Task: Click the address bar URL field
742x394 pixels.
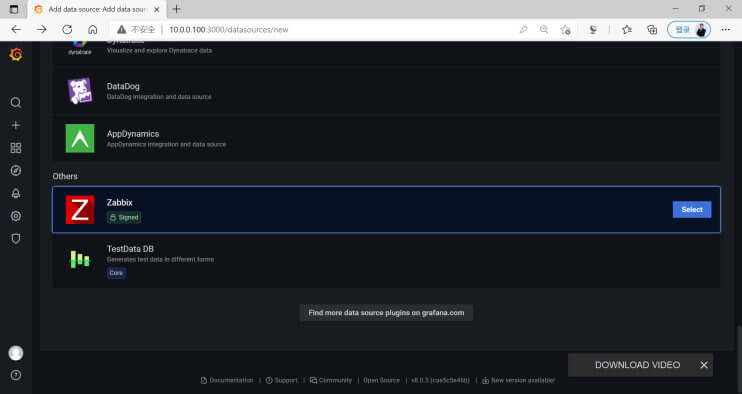Action: pos(229,29)
